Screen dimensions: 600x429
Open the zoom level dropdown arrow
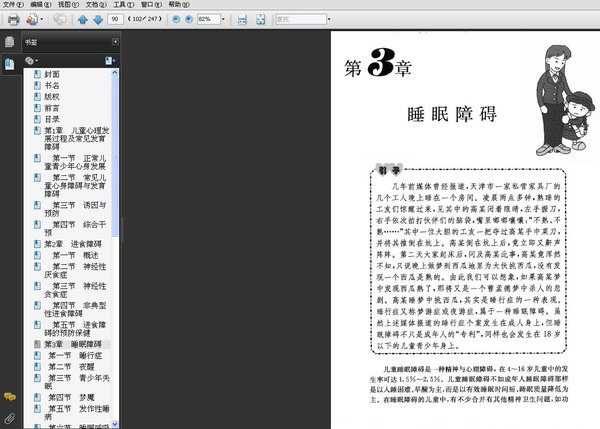223,19
